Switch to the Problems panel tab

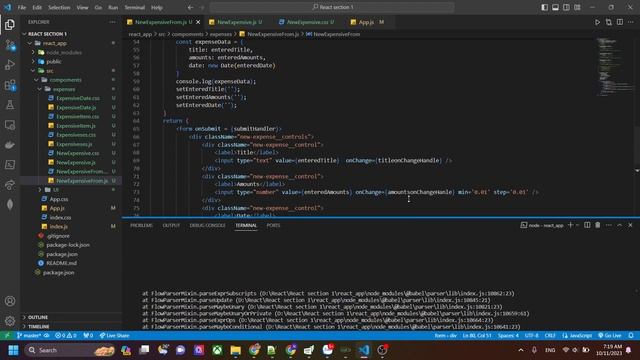(141, 225)
